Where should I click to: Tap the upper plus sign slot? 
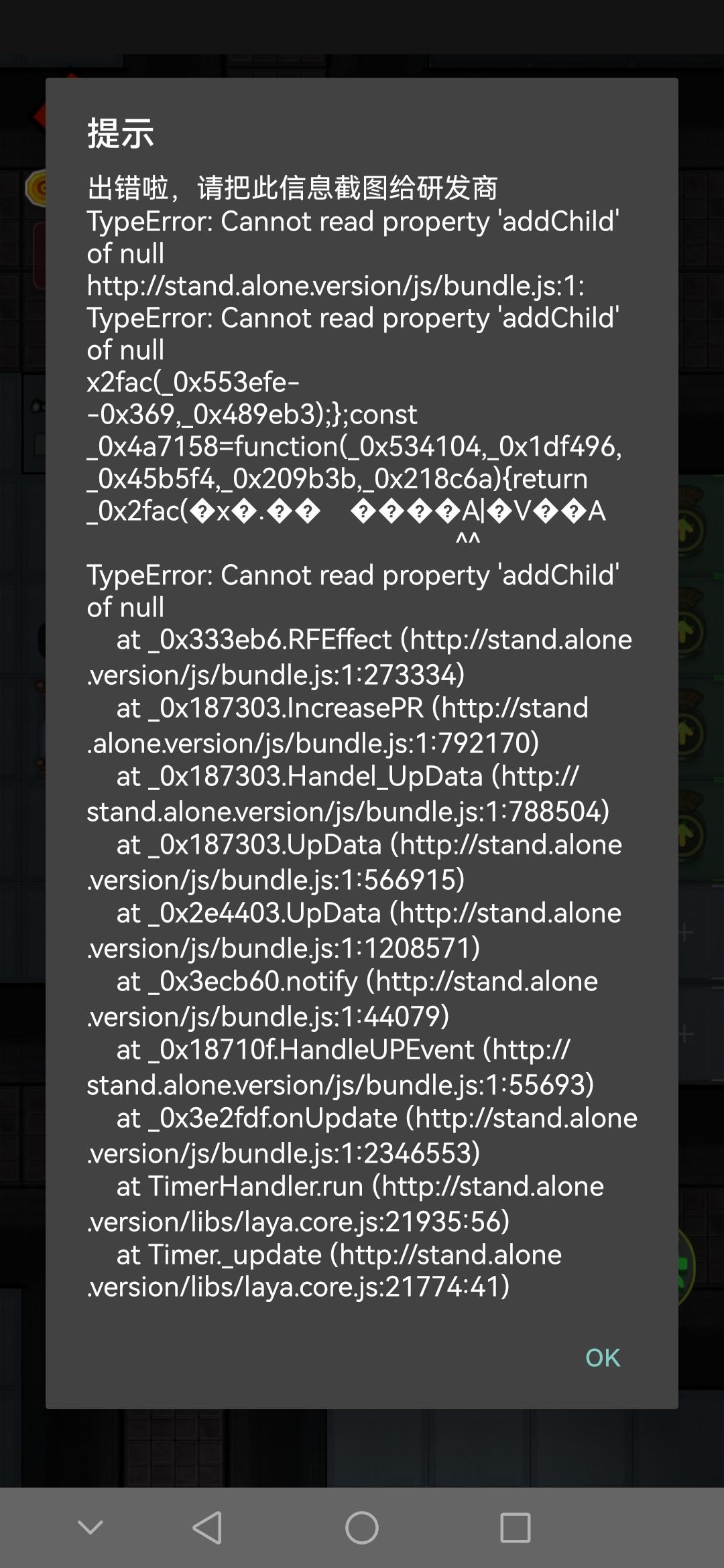(x=686, y=932)
